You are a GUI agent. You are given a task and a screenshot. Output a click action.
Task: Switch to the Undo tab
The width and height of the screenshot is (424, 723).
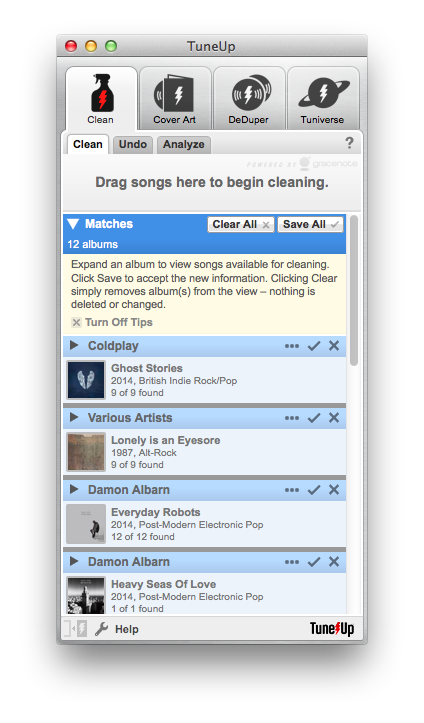133,144
